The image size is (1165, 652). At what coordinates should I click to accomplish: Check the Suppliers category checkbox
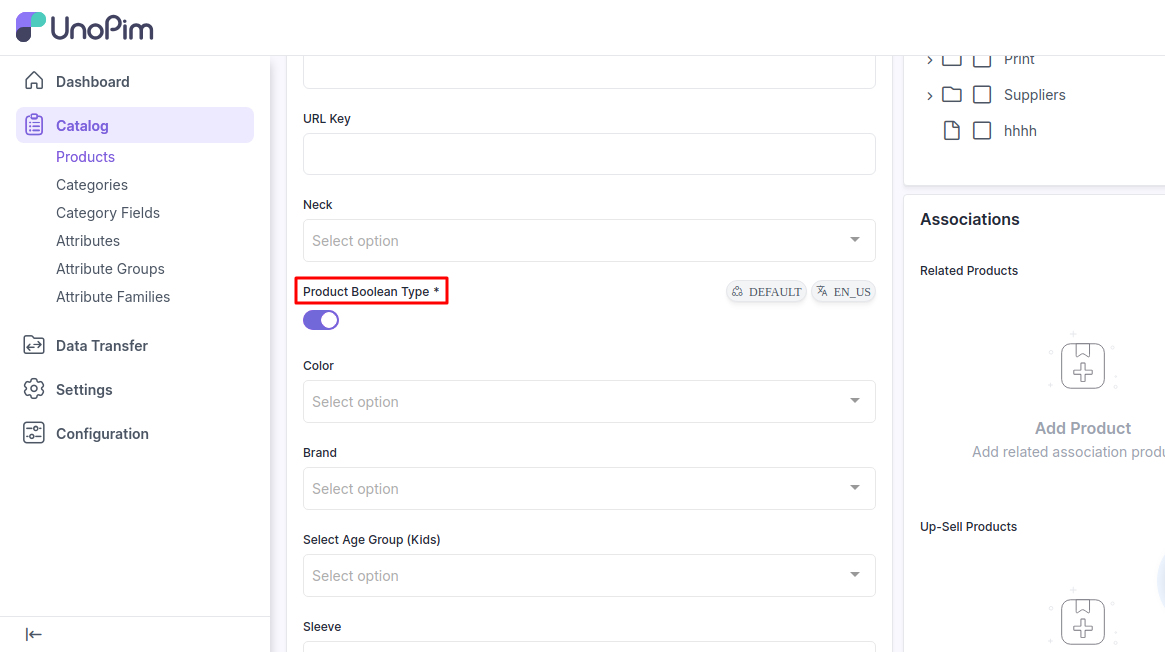click(982, 95)
